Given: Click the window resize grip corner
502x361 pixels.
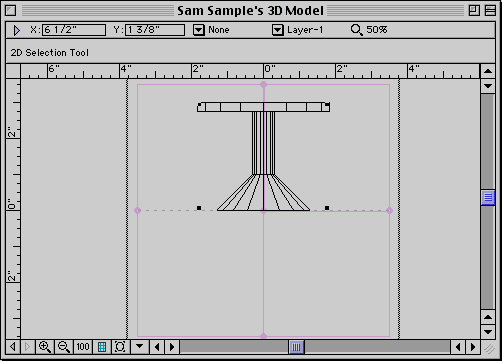Looking at the screenshot, I should 489,348.
